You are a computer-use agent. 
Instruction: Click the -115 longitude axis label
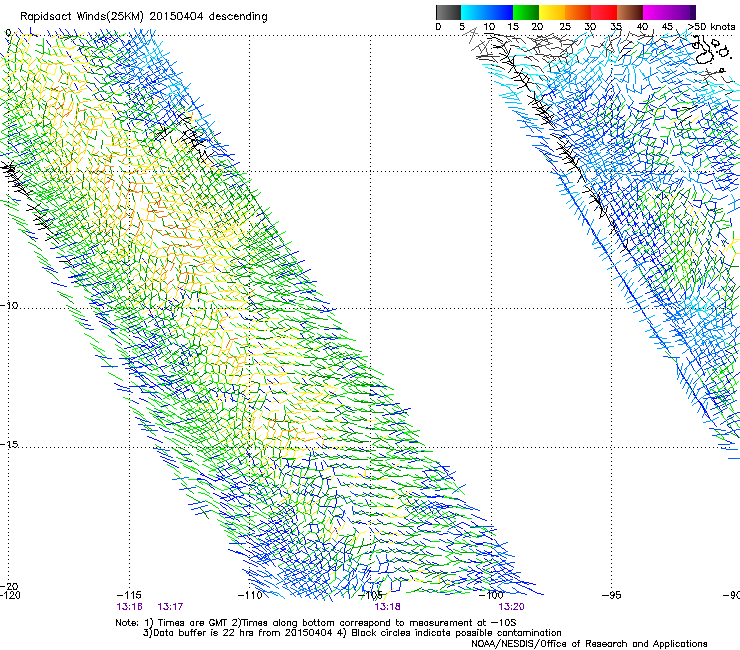[x=129, y=595]
